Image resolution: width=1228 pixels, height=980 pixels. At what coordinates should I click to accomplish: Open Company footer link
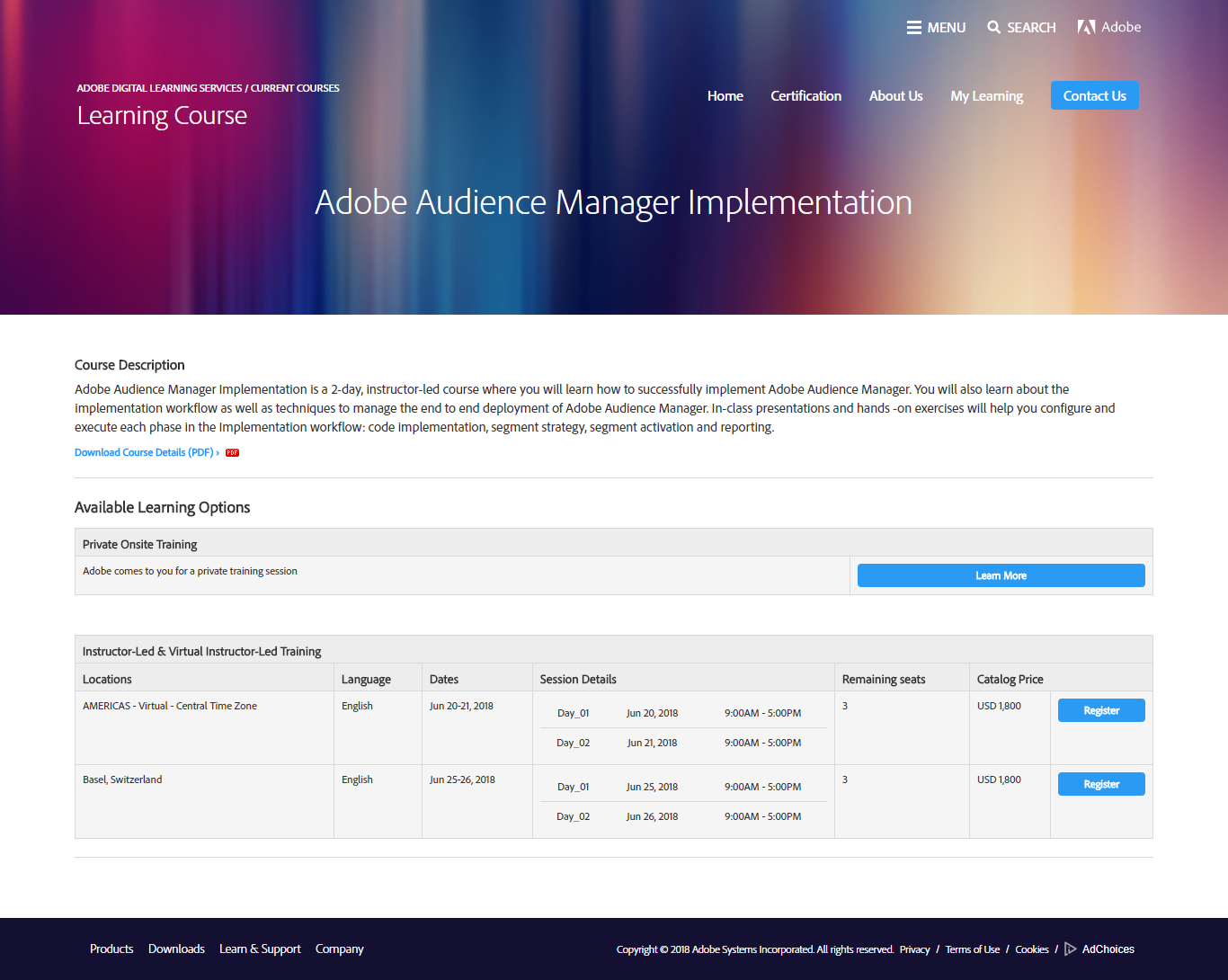pyautogui.click(x=340, y=949)
